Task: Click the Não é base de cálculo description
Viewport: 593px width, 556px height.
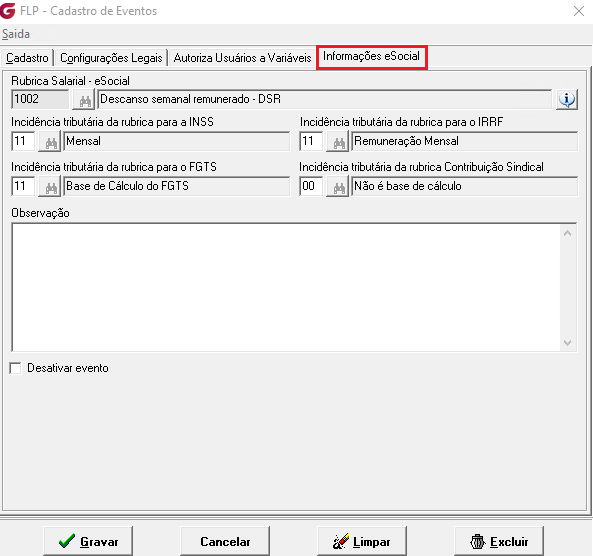Action: click(x=464, y=186)
